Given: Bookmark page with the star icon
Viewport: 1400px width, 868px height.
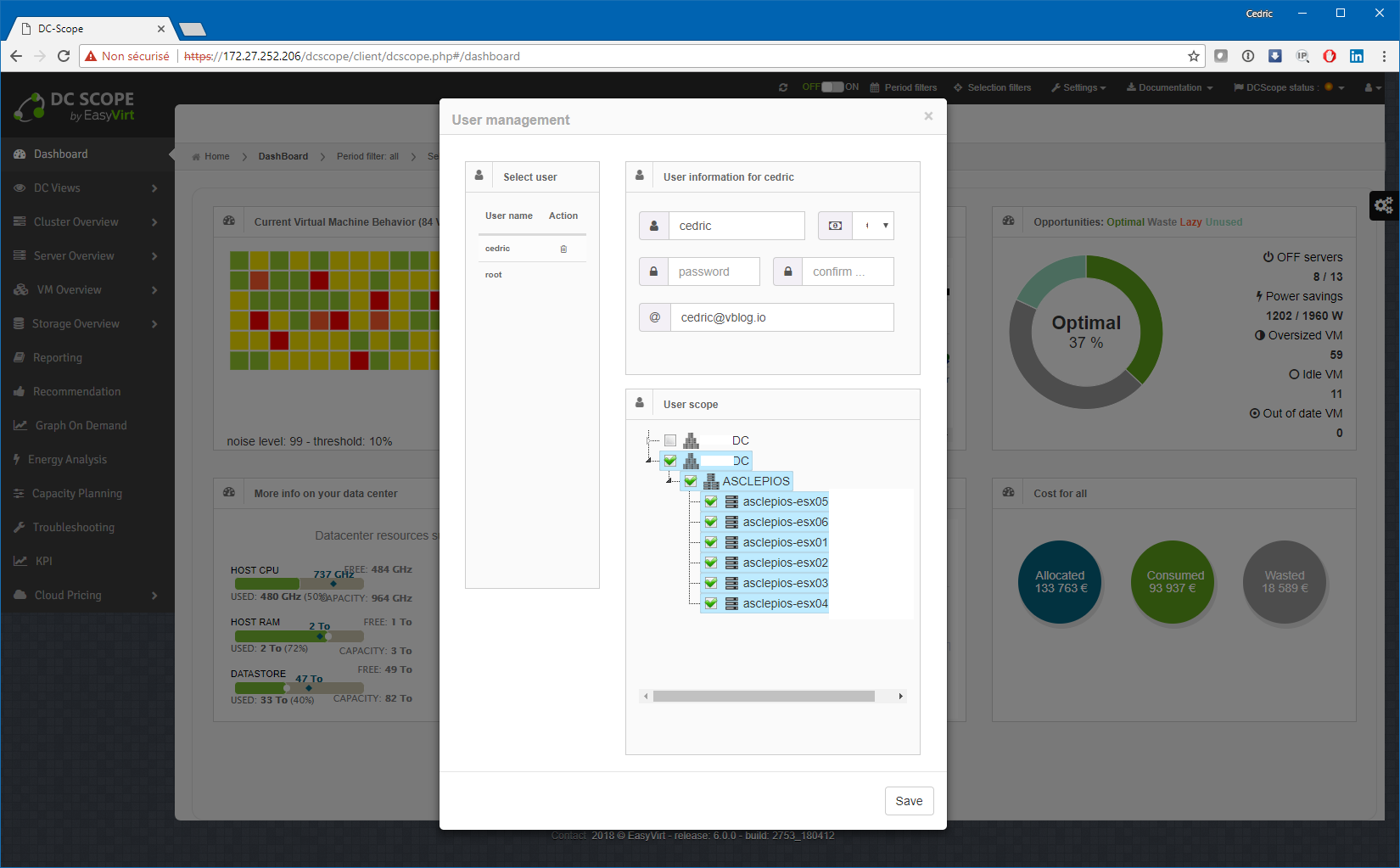Looking at the screenshot, I should pos(1194,56).
